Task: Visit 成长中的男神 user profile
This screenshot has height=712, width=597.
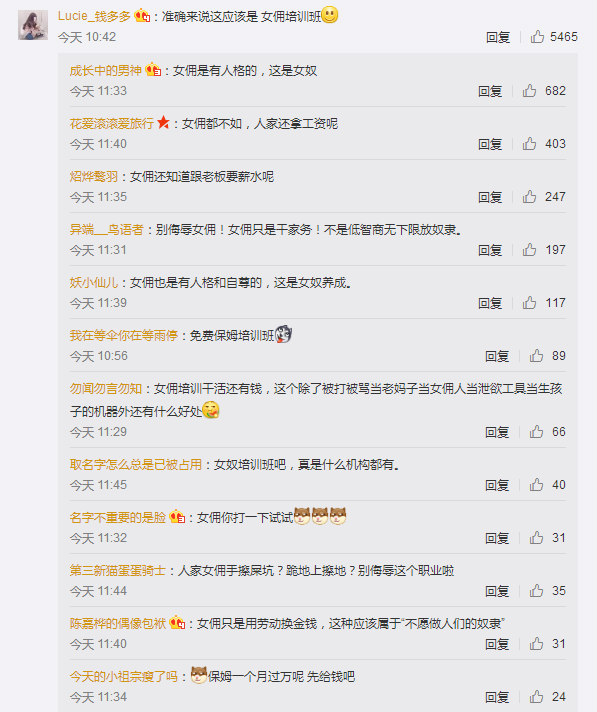Action: (106, 70)
